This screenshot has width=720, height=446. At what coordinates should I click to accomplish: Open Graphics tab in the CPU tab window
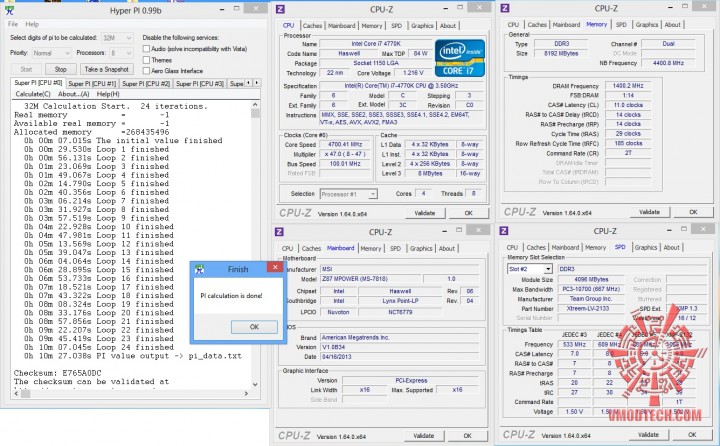(x=422, y=26)
